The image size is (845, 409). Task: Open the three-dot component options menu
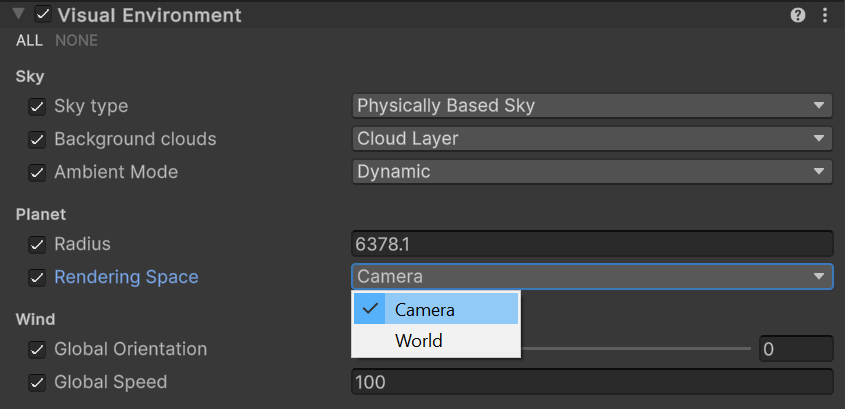(x=825, y=15)
